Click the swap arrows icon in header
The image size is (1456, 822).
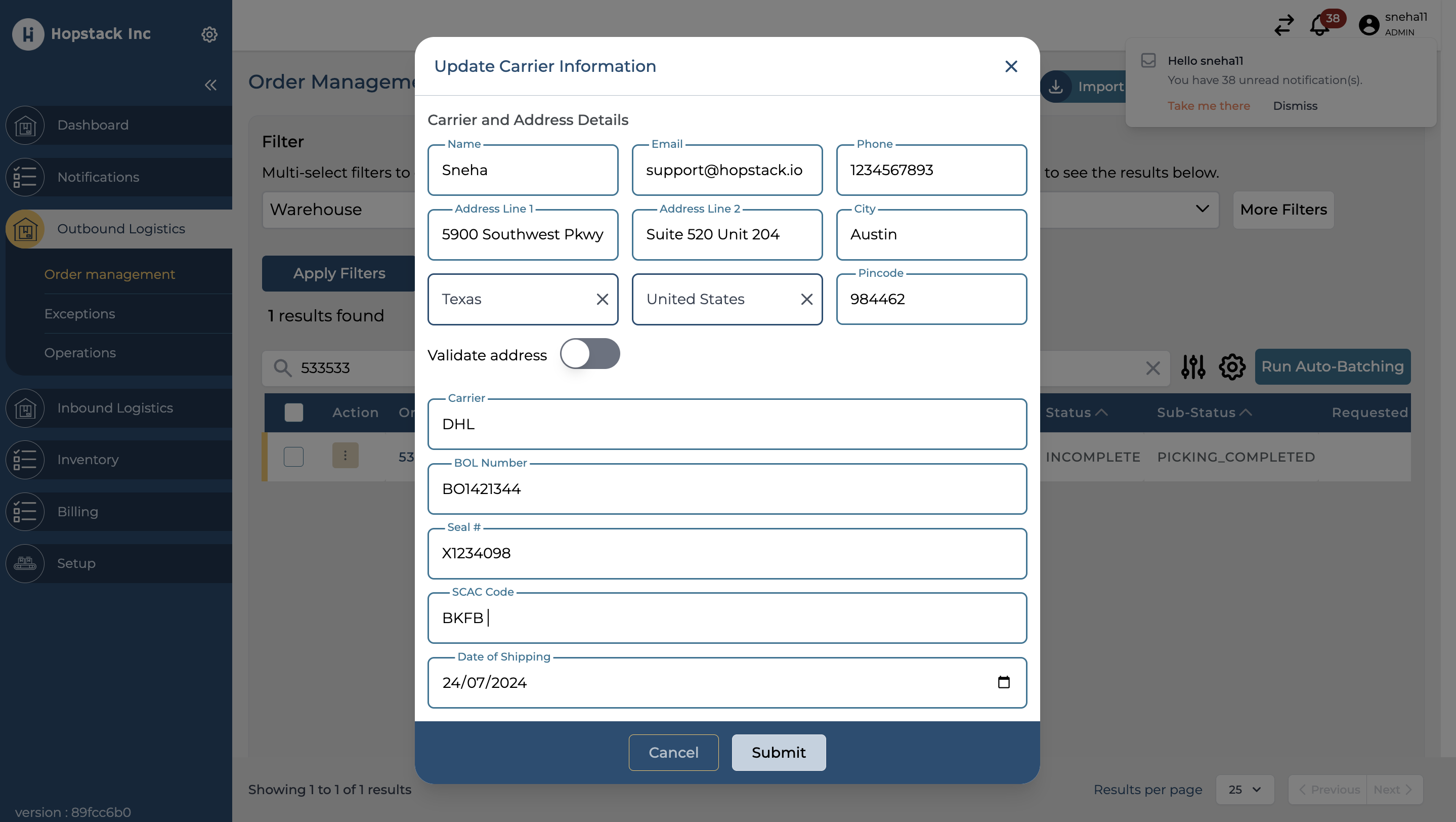tap(1283, 25)
